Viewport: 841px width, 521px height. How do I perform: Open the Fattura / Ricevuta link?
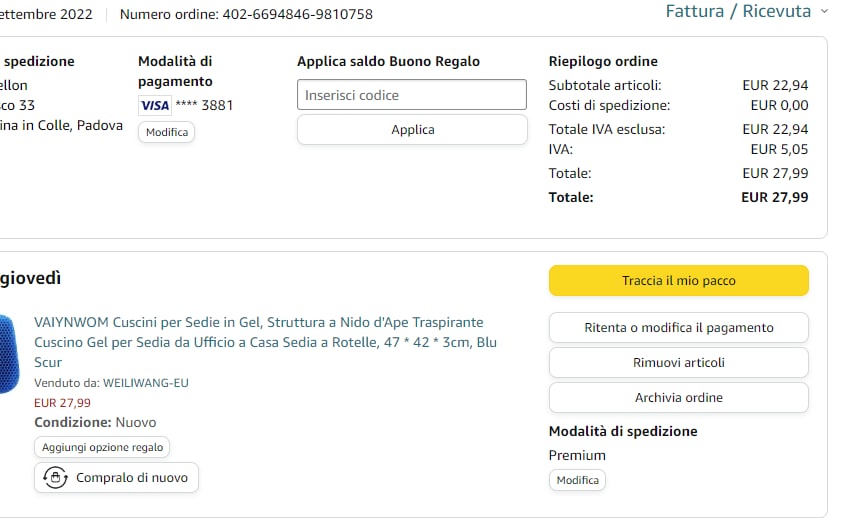(x=738, y=12)
